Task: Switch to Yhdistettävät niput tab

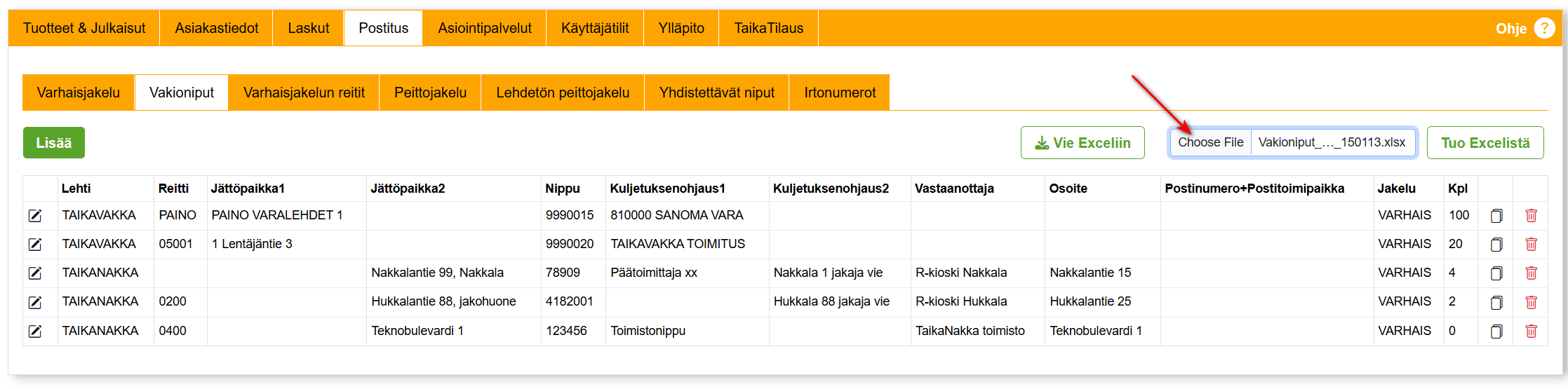Action: [717, 93]
